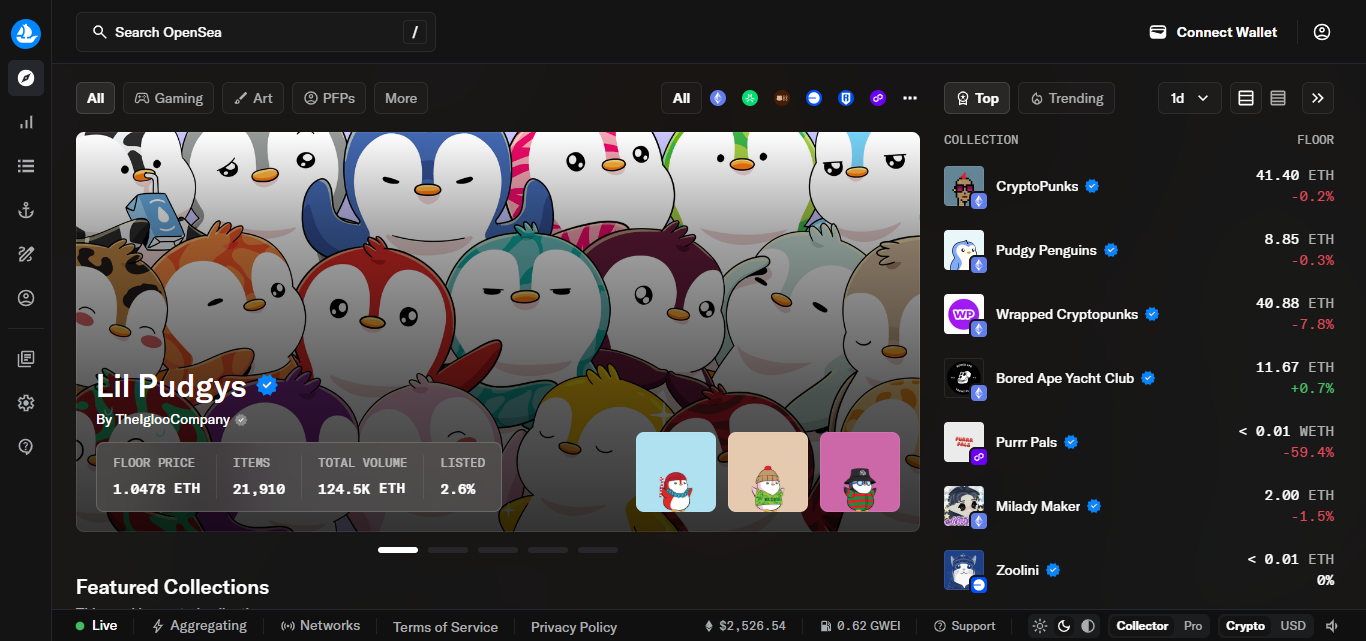1366x641 pixels.
Task: Select the Art category tab
Action: pyautogui.click(x=253, y=98)
